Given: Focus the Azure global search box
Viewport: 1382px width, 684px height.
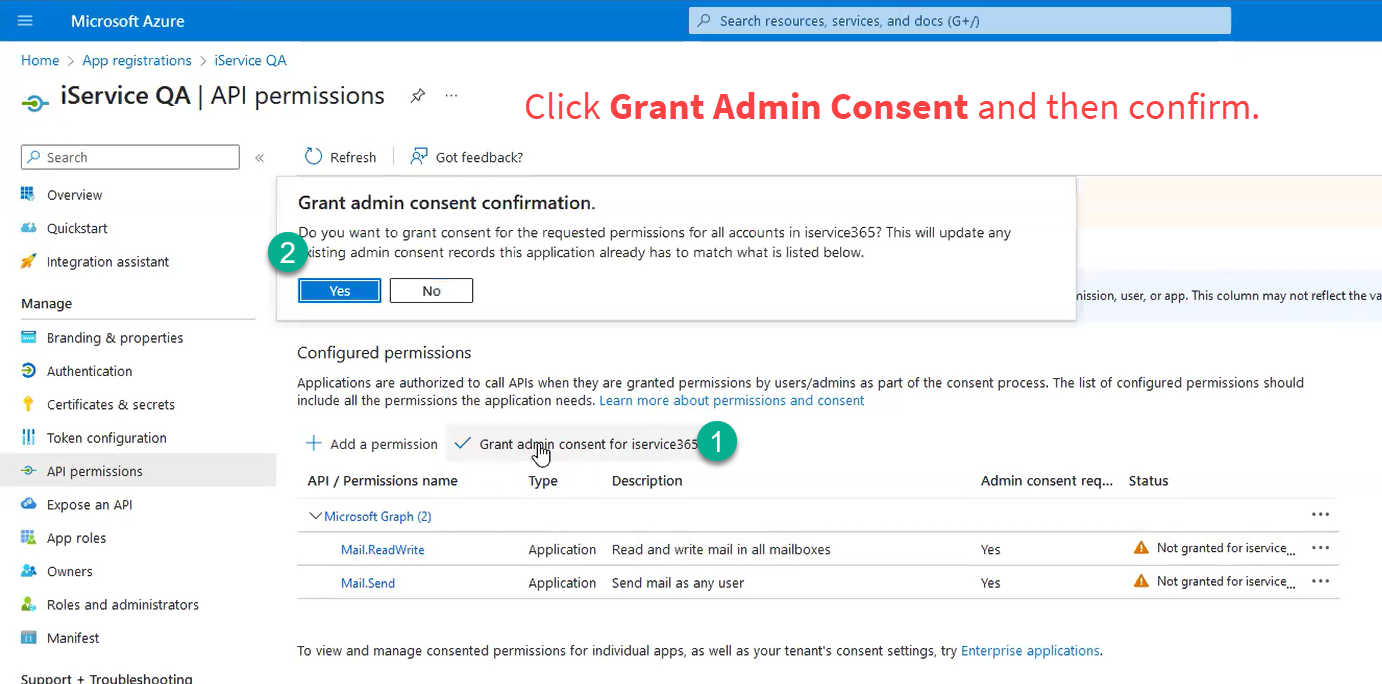Looking at the screenshot, I should (960, 20).
